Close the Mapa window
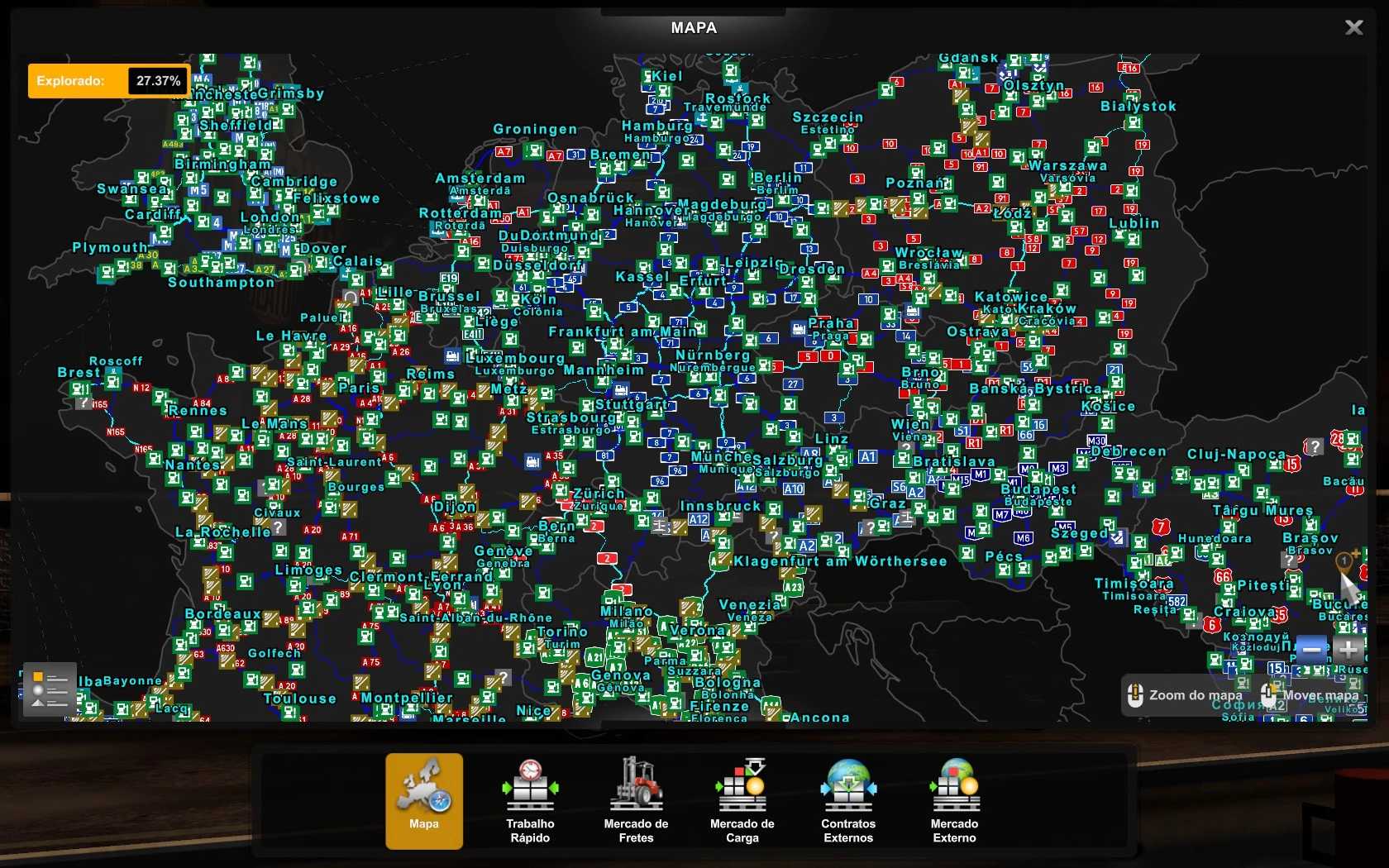This screenshot has width=1389, height=868. tap(1353, 28)
